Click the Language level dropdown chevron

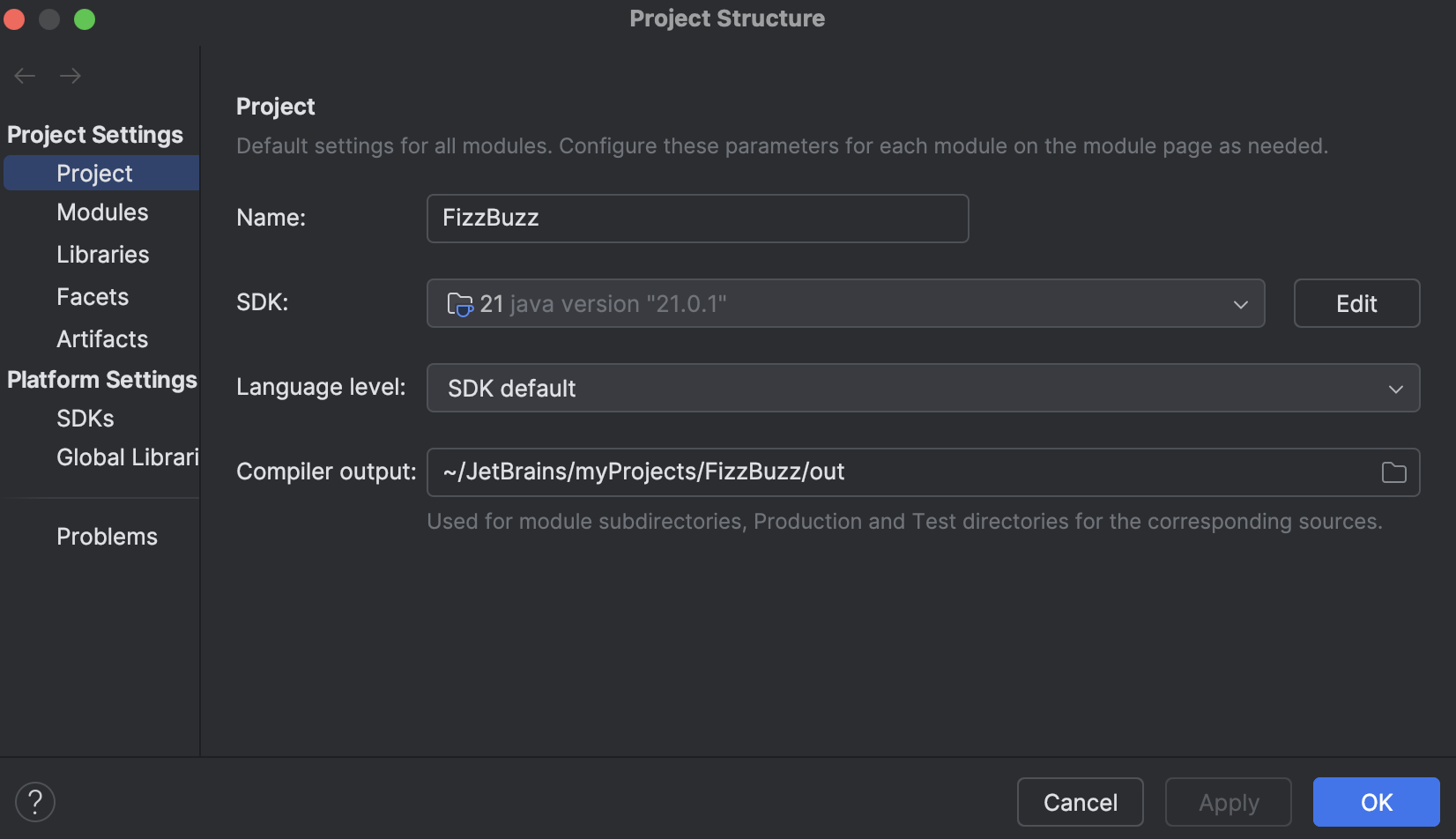tap(1395, 388)
